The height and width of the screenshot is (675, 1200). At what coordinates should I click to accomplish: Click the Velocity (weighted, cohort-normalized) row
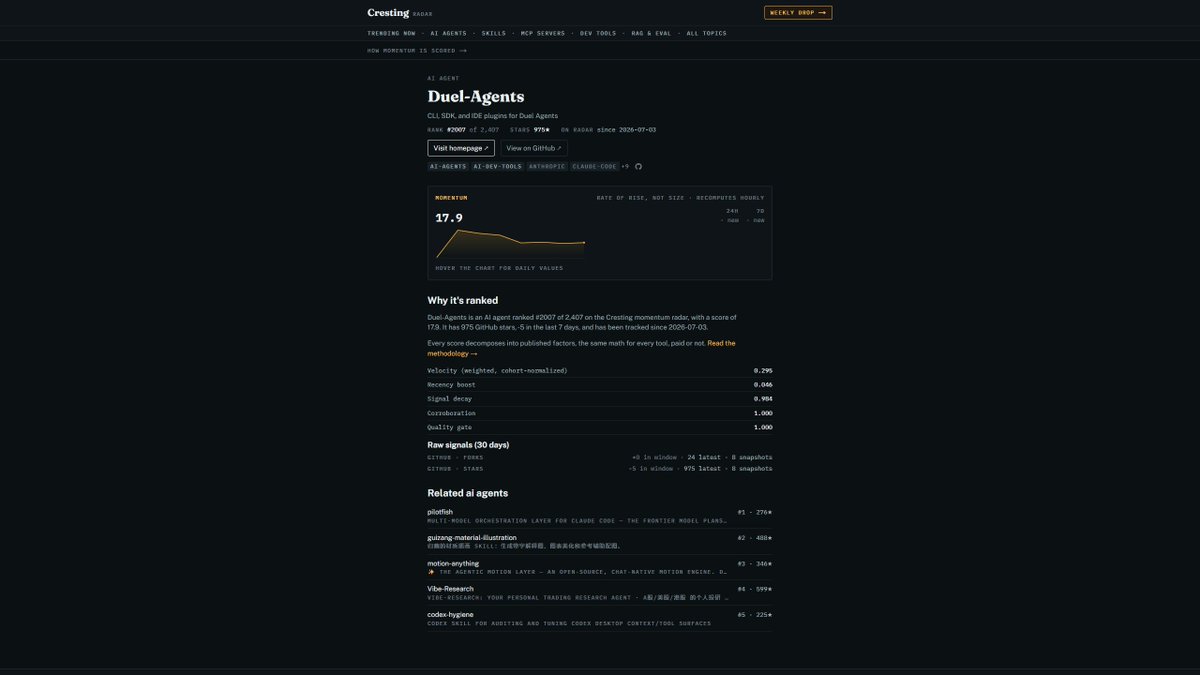pos(600,371)
